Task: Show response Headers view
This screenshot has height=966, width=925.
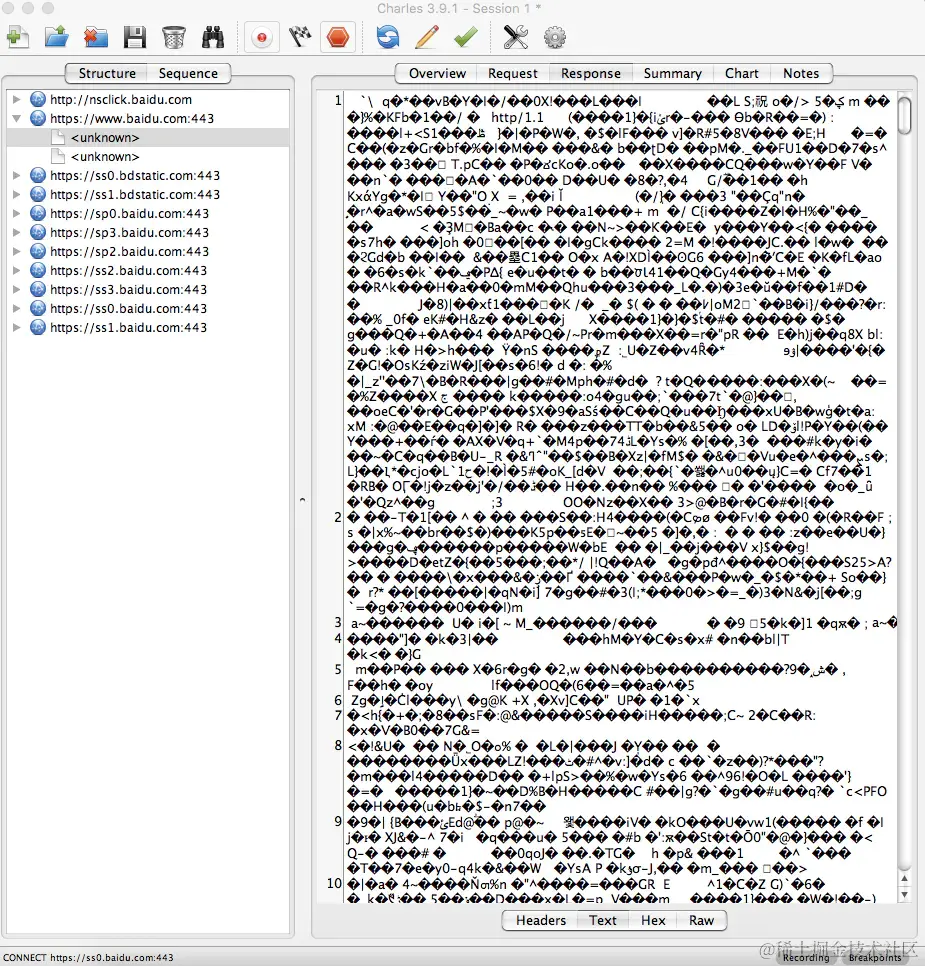Action: 540,920
